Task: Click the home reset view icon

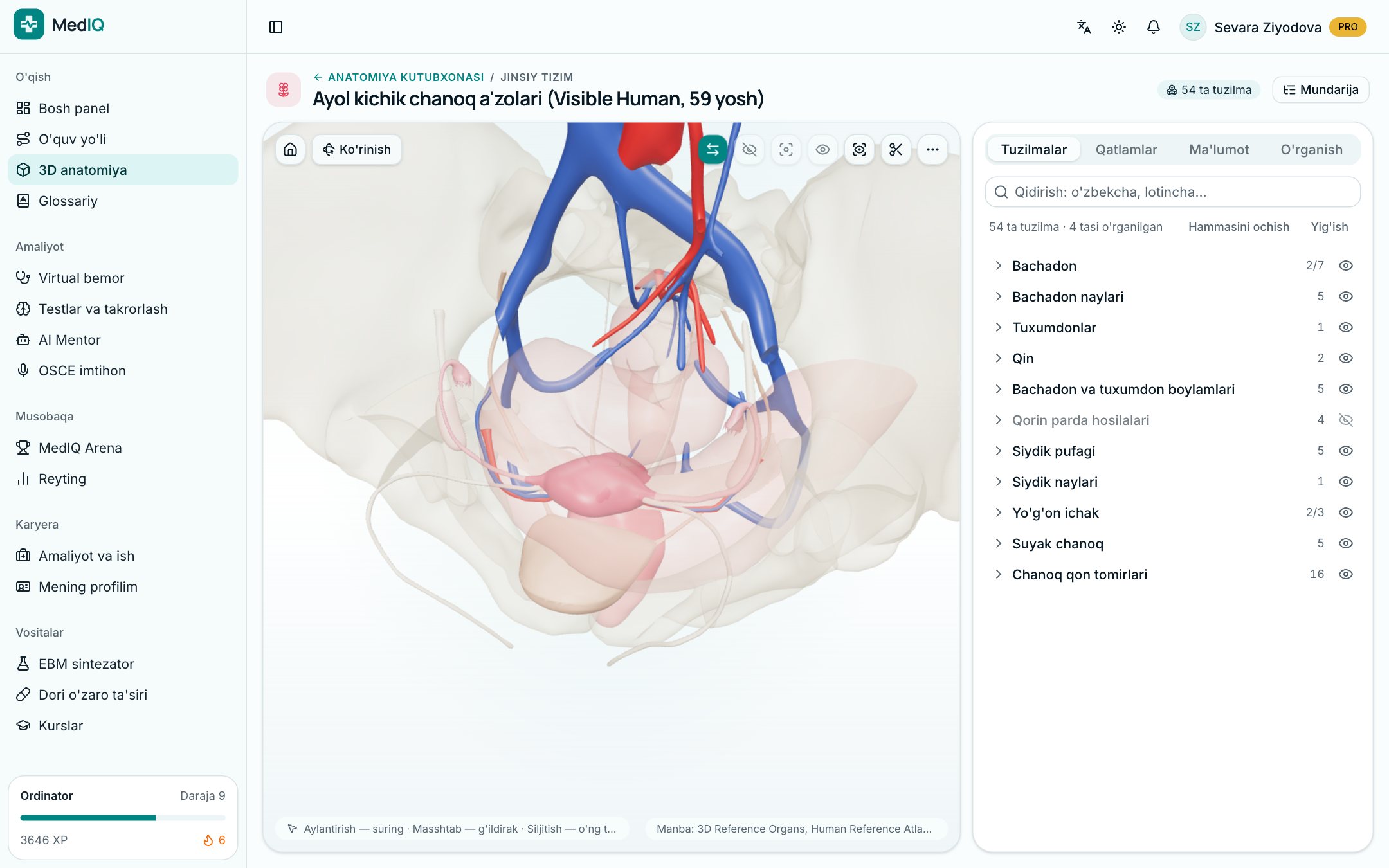Action: point(291,149)
